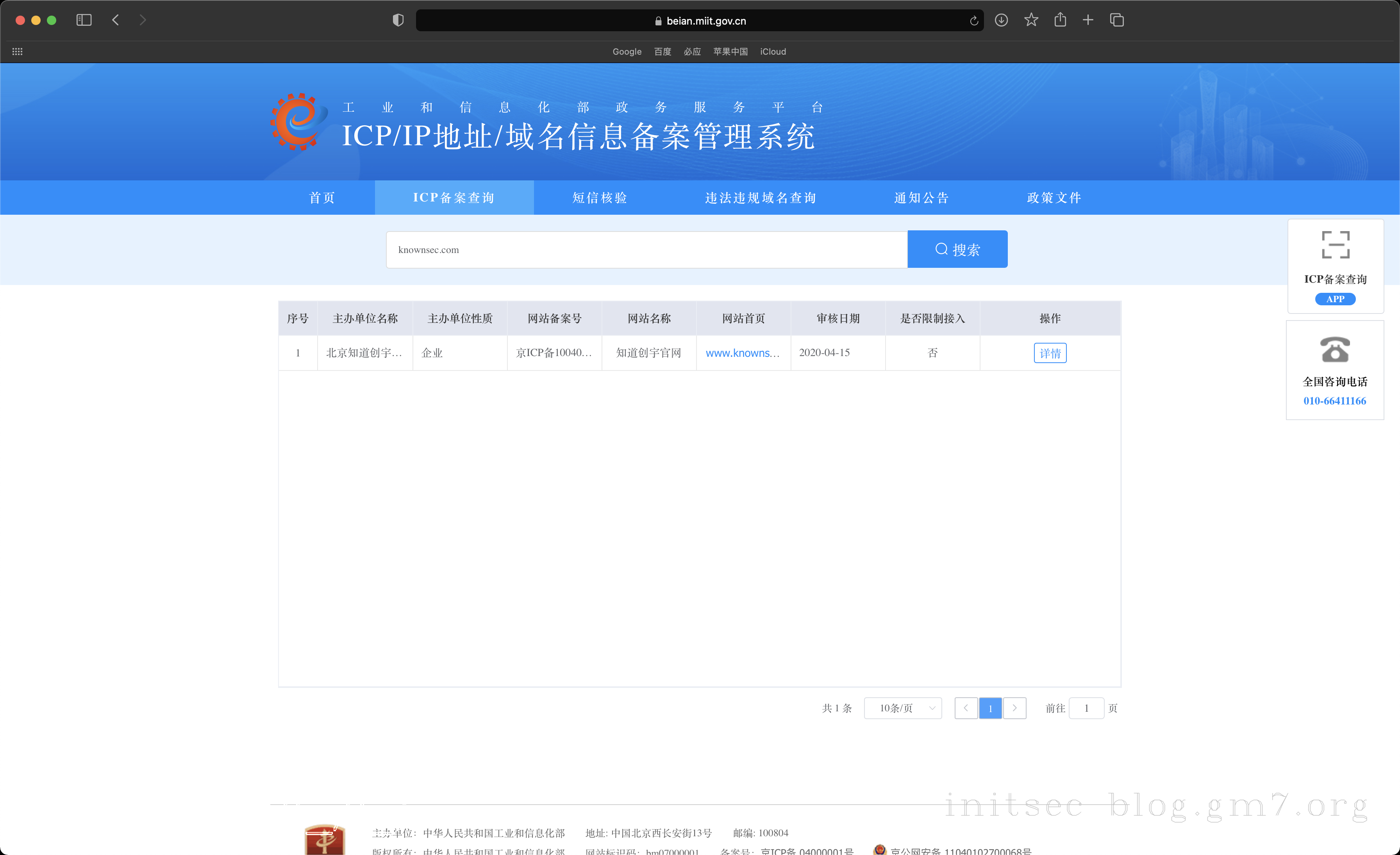Image resolution: width=1400 pixels, height=855 pixels.
Task: Go to next results page arrow
Action: coord(1014,708)
